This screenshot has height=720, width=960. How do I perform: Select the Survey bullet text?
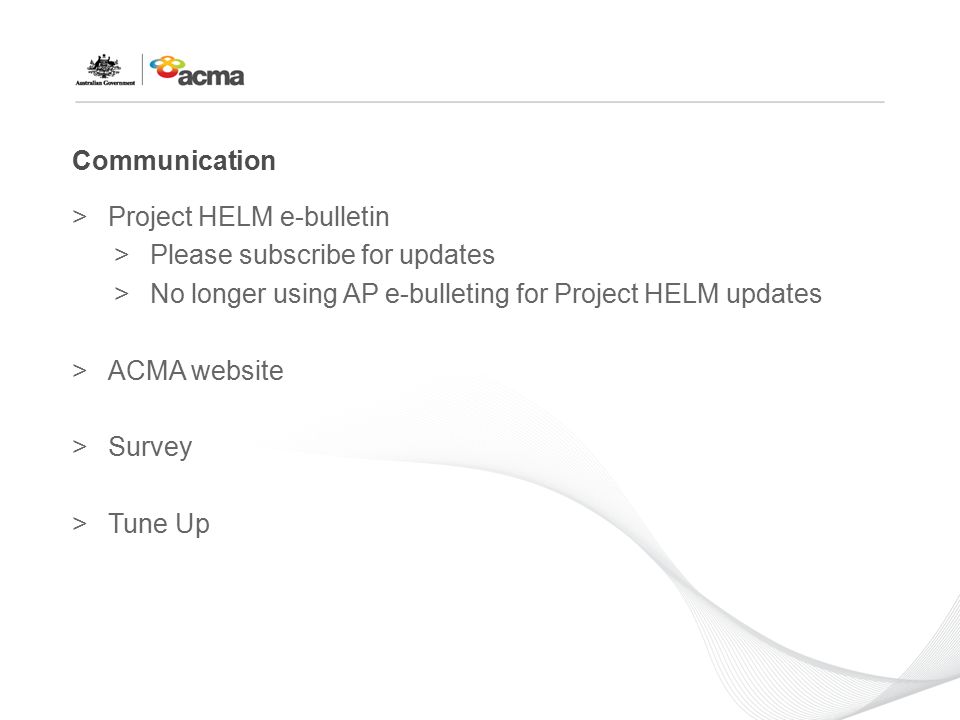(x=150, y=447)
